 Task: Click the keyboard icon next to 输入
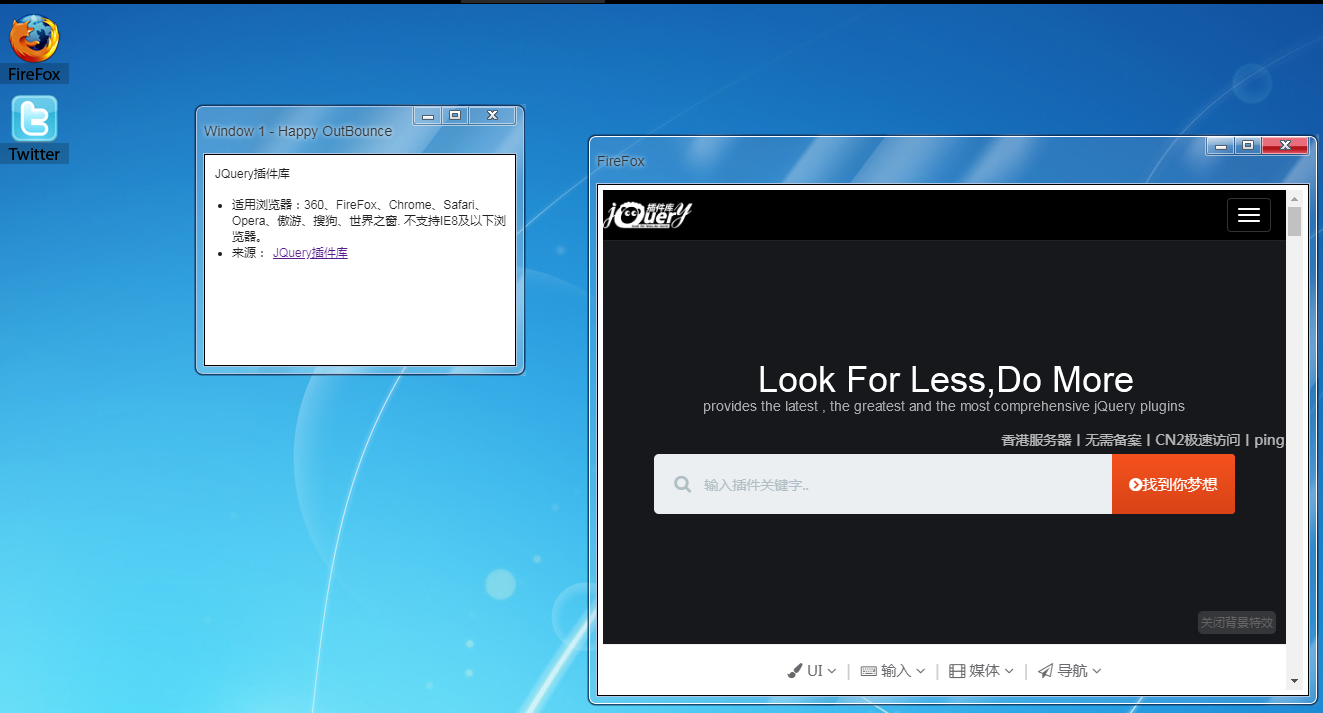point(867,670)
